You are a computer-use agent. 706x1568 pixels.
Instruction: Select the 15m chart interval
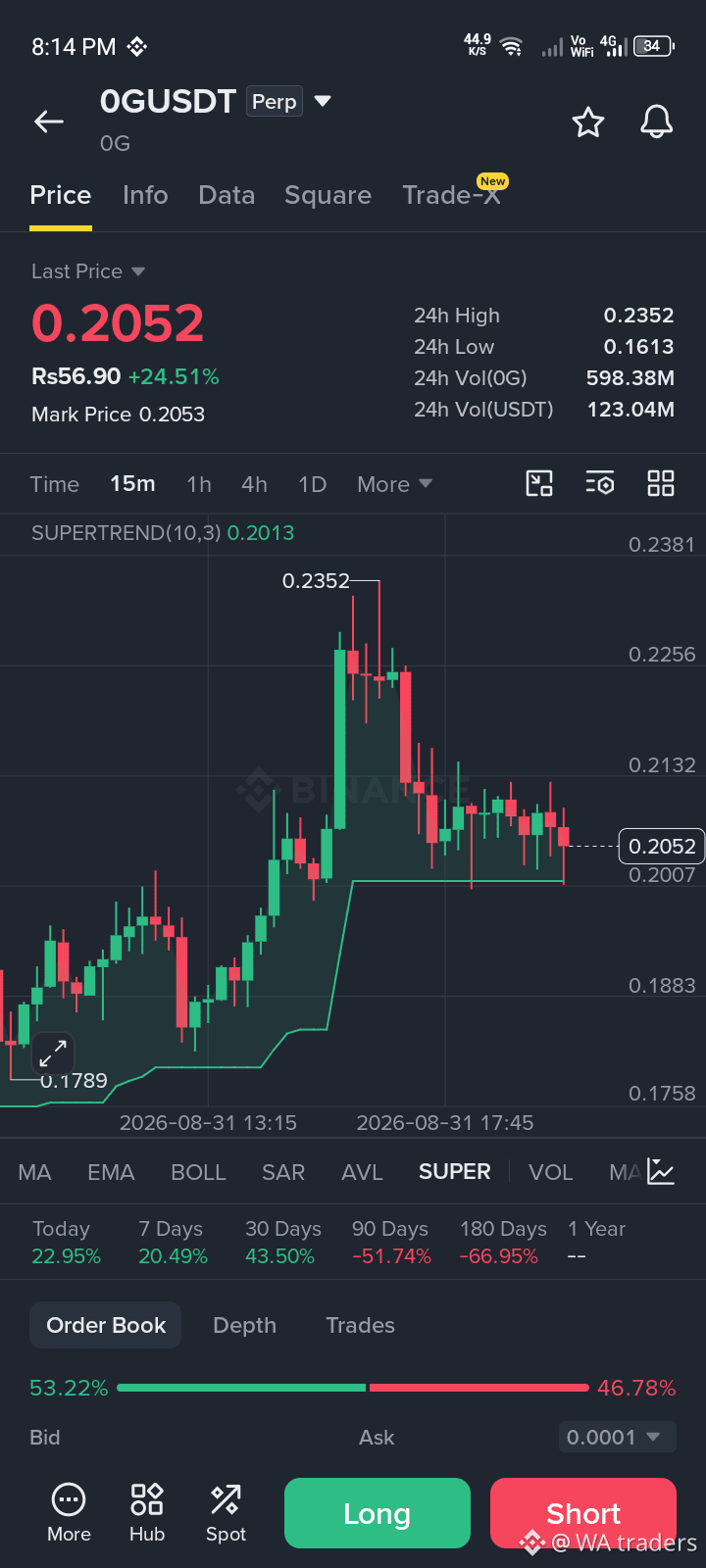click(x=132, y=484)
